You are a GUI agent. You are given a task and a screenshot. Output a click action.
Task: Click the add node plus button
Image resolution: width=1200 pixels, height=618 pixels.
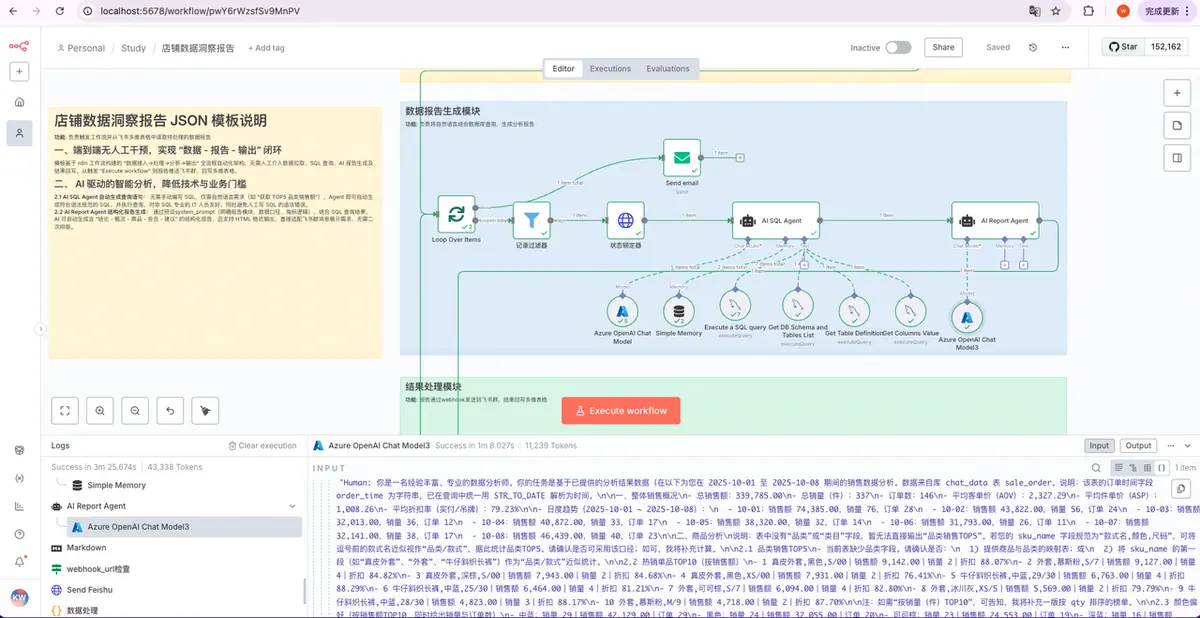click(1176, 92)
